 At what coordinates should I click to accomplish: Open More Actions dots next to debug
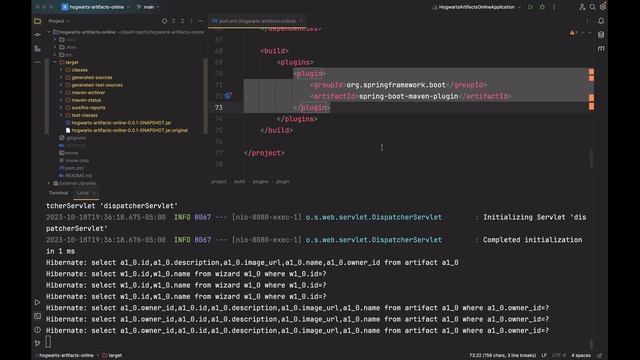pos(554,7)
